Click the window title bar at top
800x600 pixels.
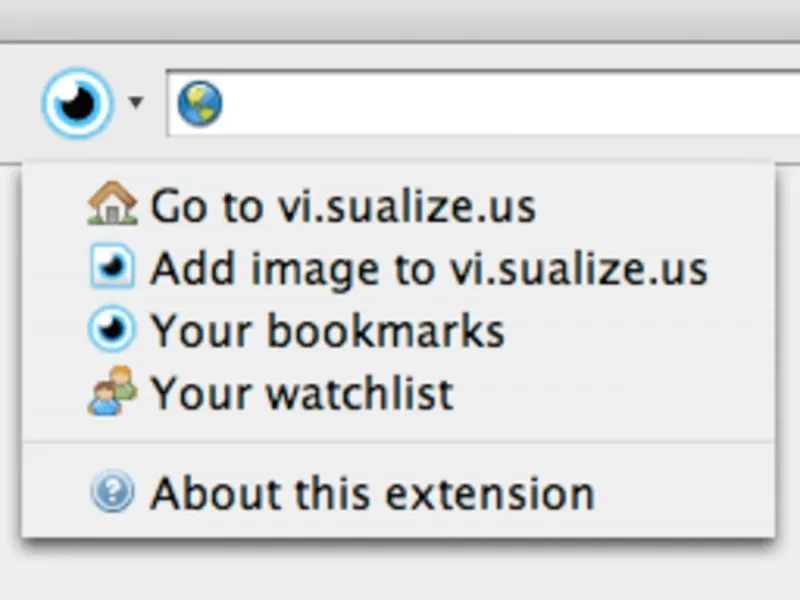(400, 18)
